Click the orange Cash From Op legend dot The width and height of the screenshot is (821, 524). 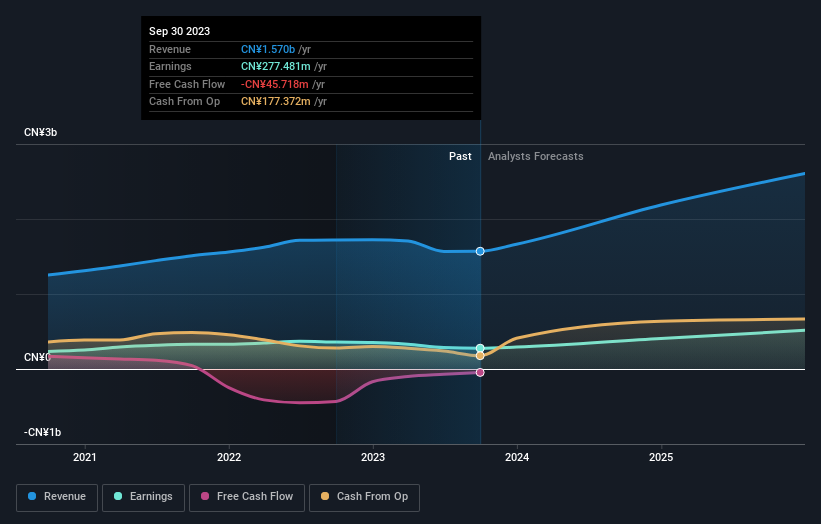click(325, 496)
